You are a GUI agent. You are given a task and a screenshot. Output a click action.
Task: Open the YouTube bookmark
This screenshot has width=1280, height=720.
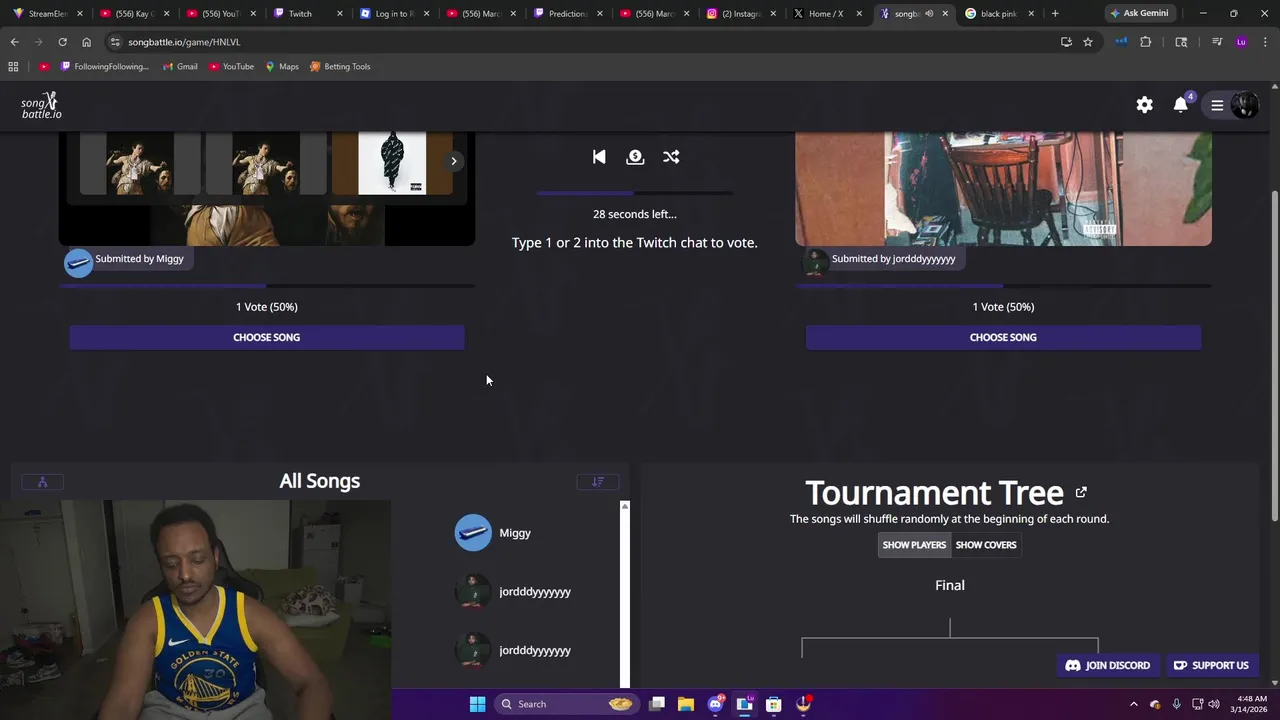tap(231, 67)
